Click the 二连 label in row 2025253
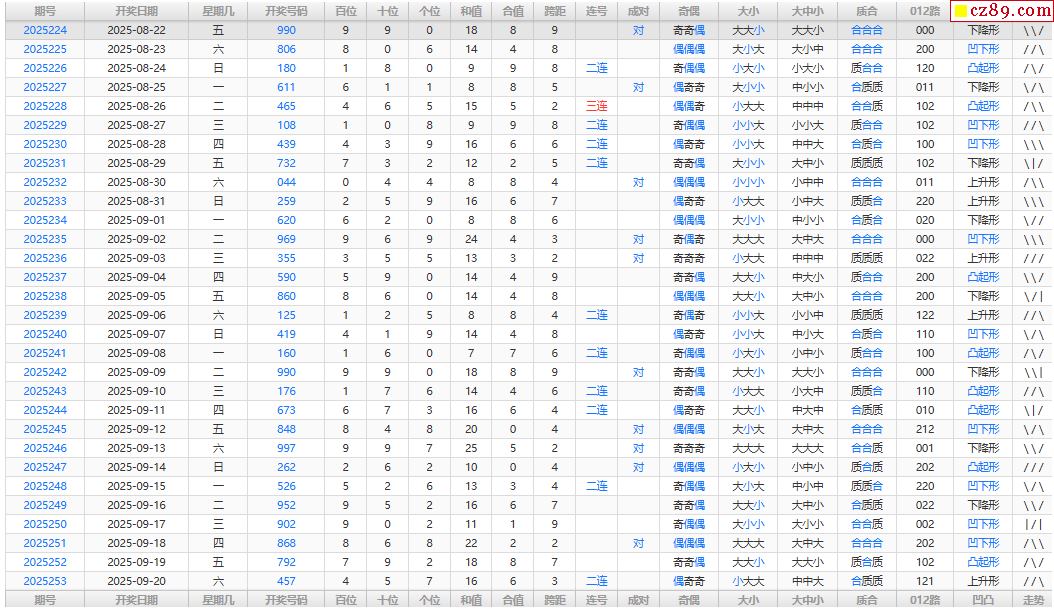This screenshot has width=1054, height=609. (596, 581)
